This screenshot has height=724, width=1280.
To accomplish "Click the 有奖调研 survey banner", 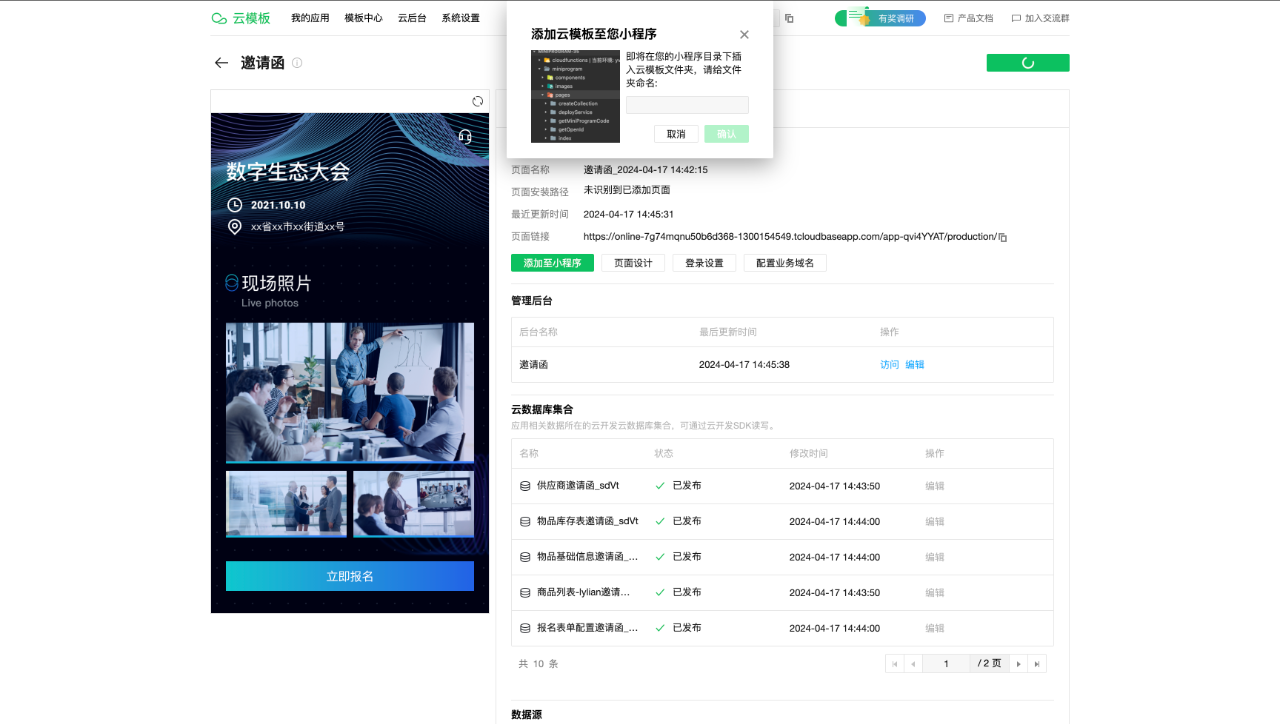I will pyautogui.click(x=880, y=18).
